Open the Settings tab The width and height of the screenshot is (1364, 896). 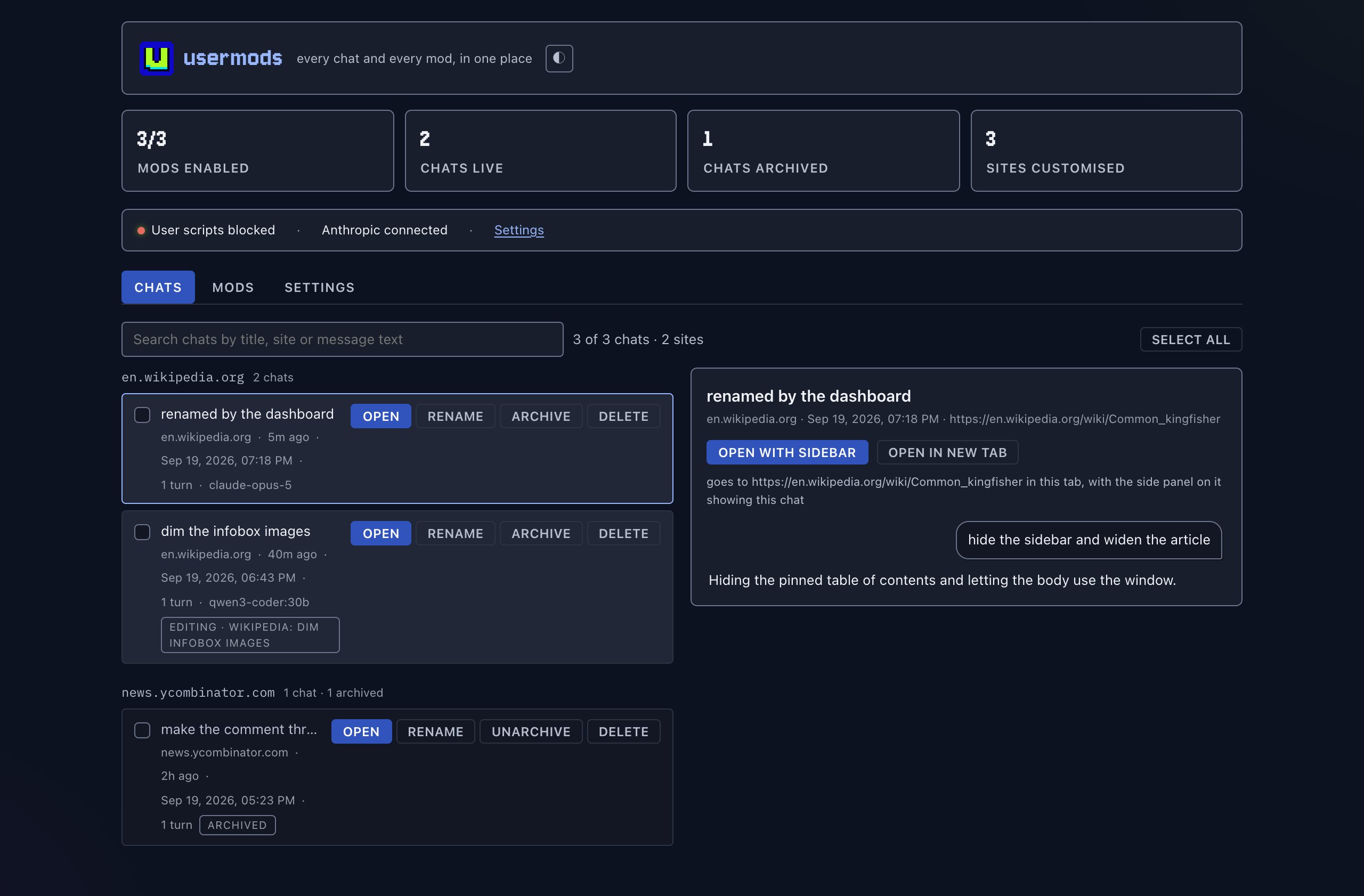[x=319, y=287]
